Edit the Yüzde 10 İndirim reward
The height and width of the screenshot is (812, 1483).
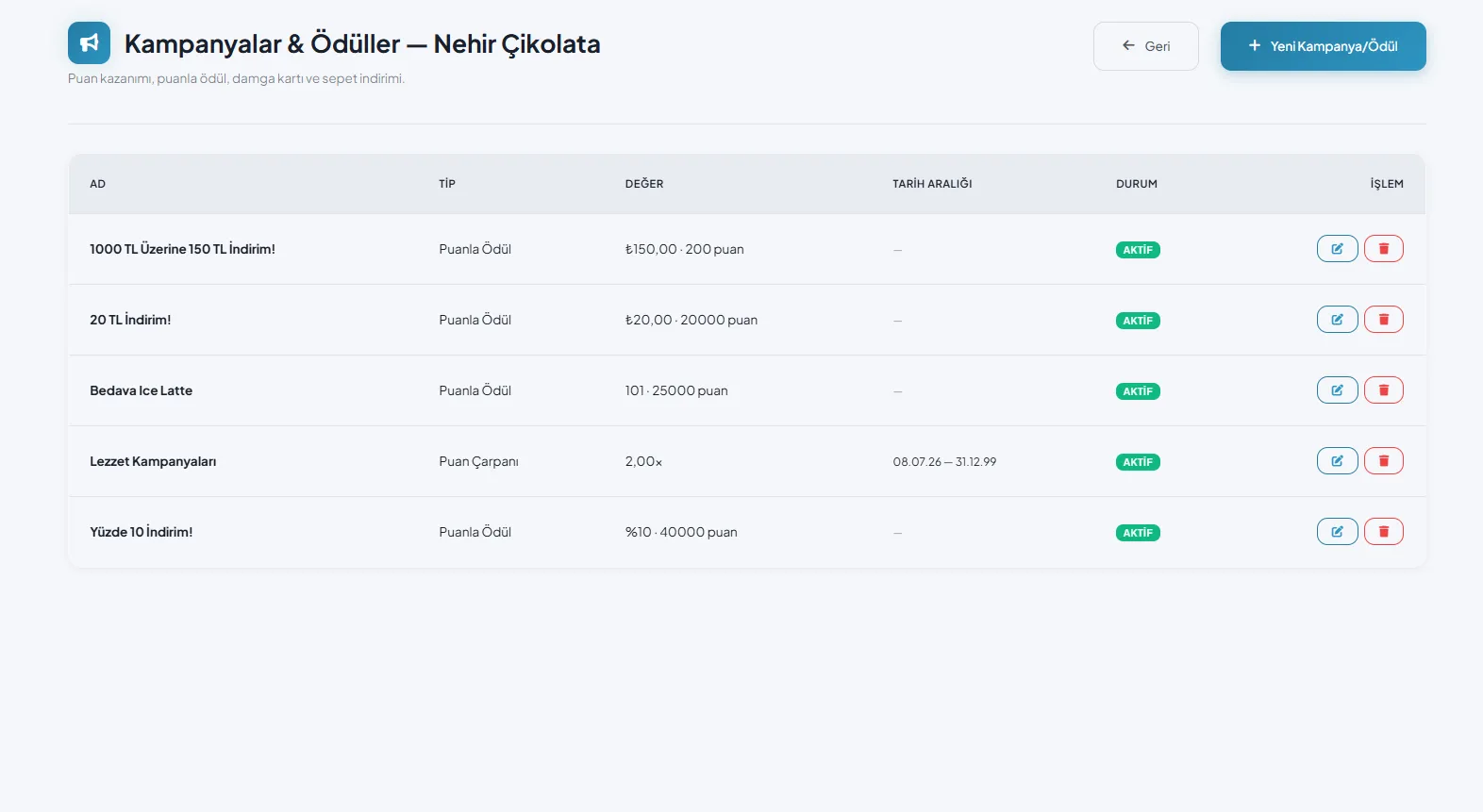[x=1337, y=532]
